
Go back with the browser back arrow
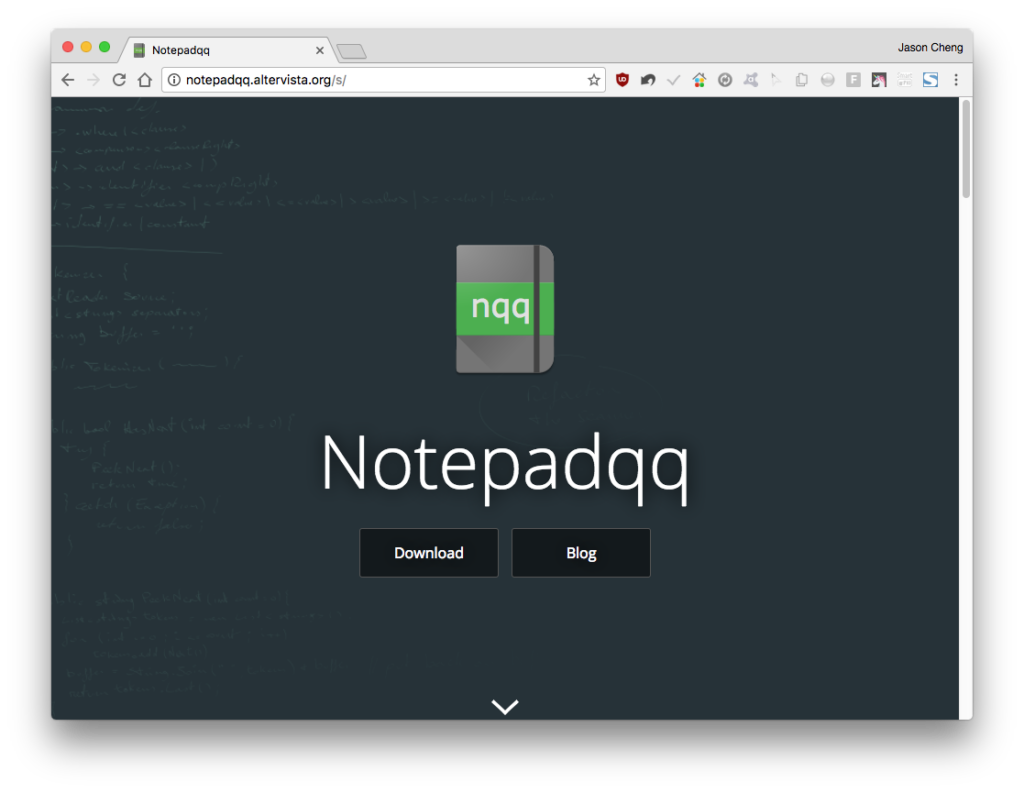[68, 80]
